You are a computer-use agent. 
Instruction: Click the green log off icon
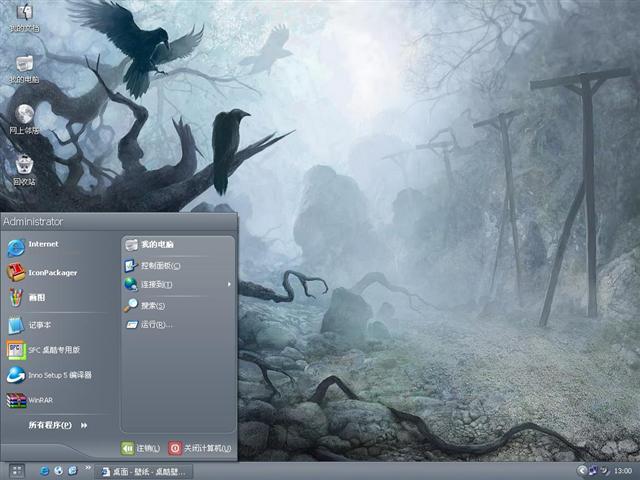tap(127, 448)
